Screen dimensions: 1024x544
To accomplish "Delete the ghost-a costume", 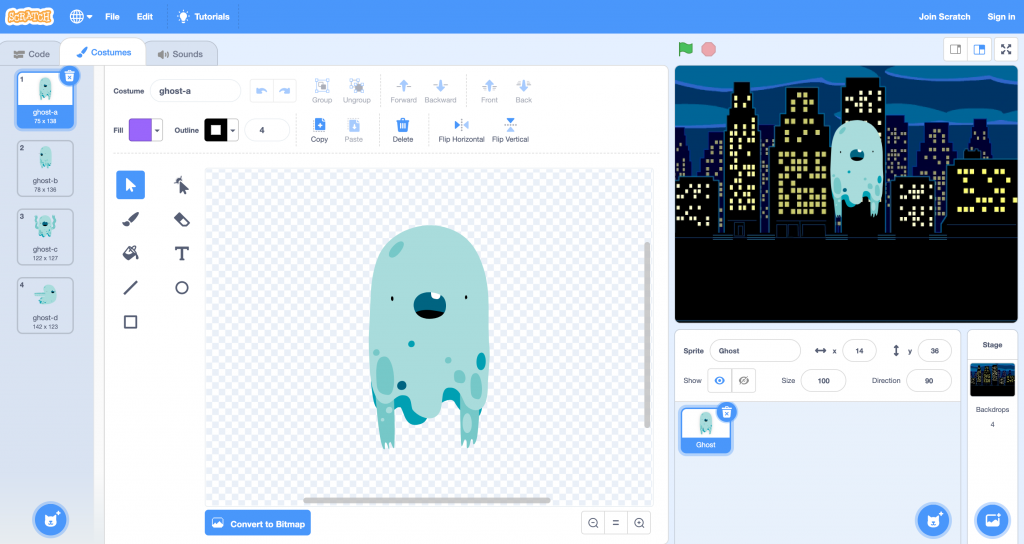I will 69,76.
